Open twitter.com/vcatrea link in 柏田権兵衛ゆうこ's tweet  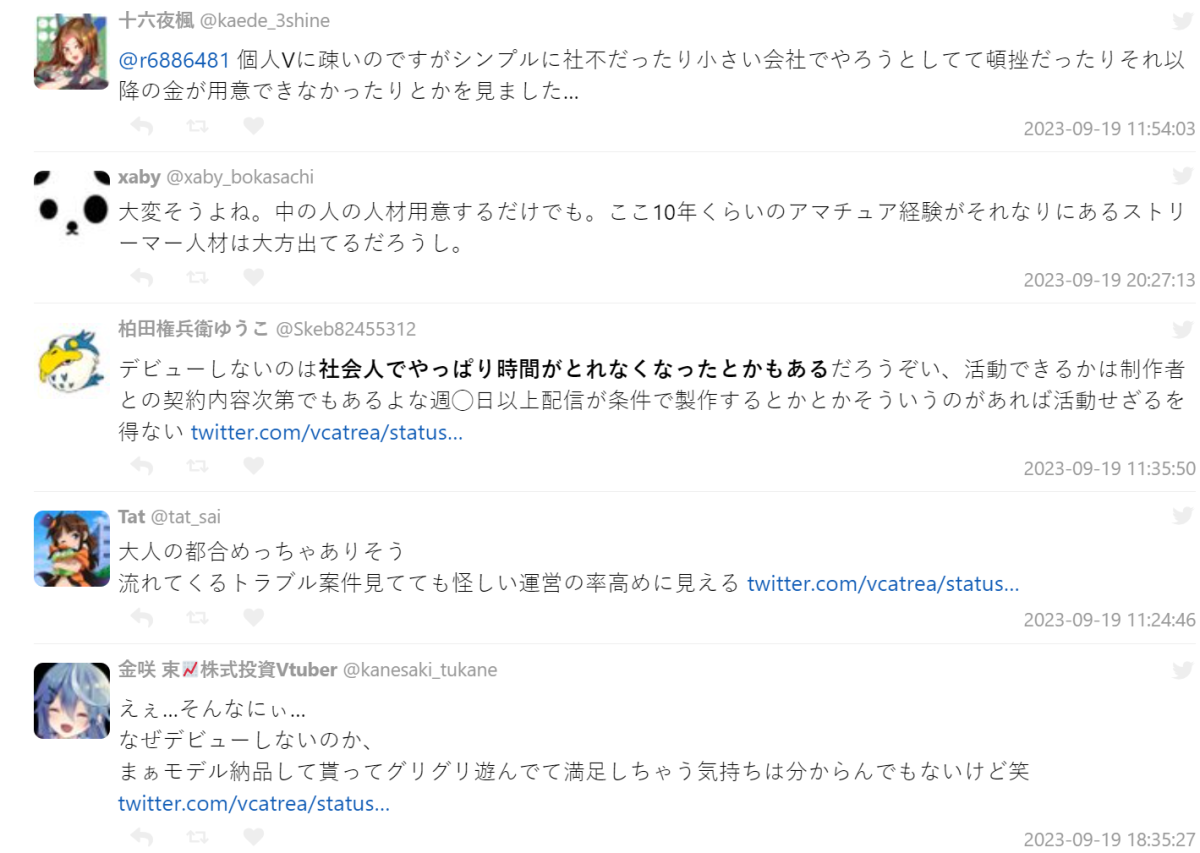[x=326, y=433]
